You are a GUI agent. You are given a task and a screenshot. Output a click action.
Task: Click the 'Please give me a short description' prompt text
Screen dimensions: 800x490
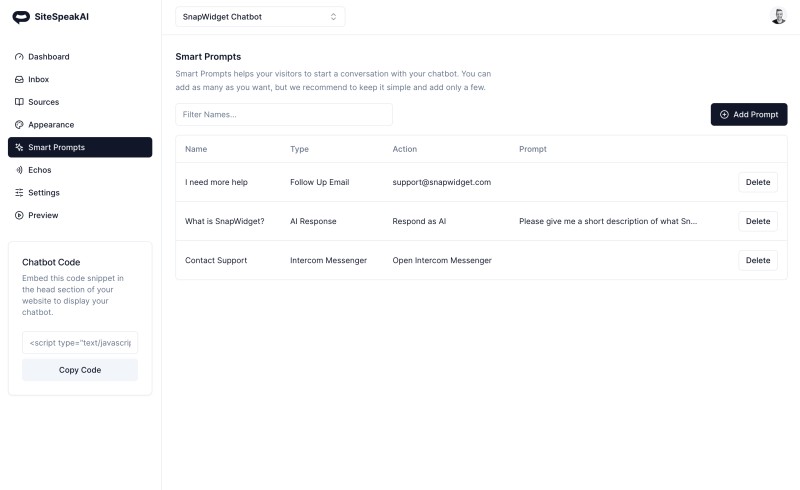click(x=608, y=221)
